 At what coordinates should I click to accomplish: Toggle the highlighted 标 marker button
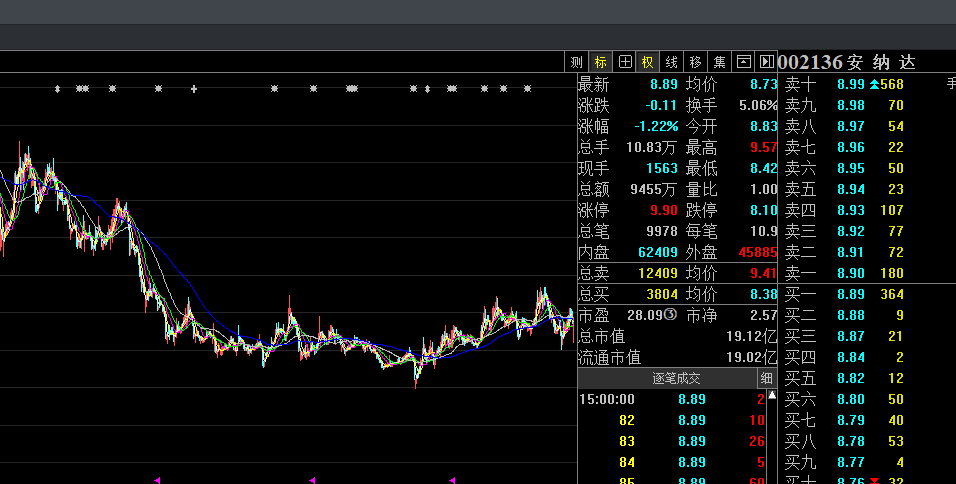click(600, 62)
